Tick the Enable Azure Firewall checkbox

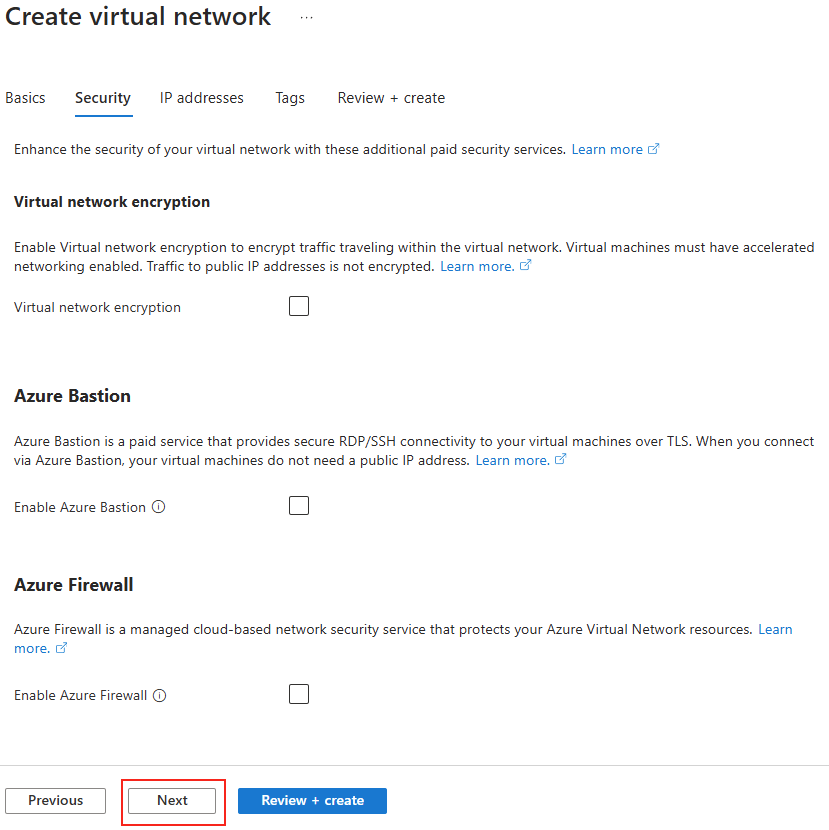click(299, 694)
